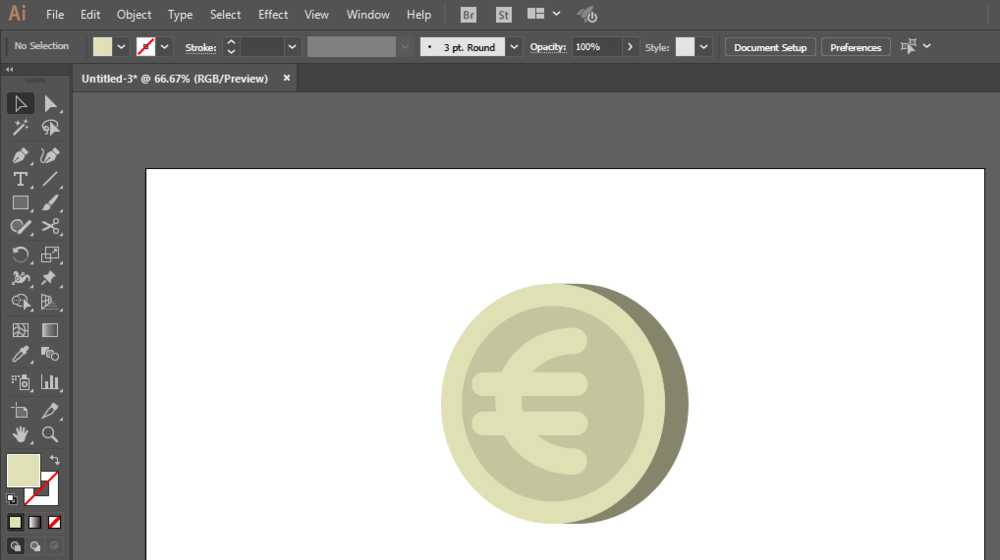Expand the fill color dropdown

pyautogui.click(x=121, y=47)
